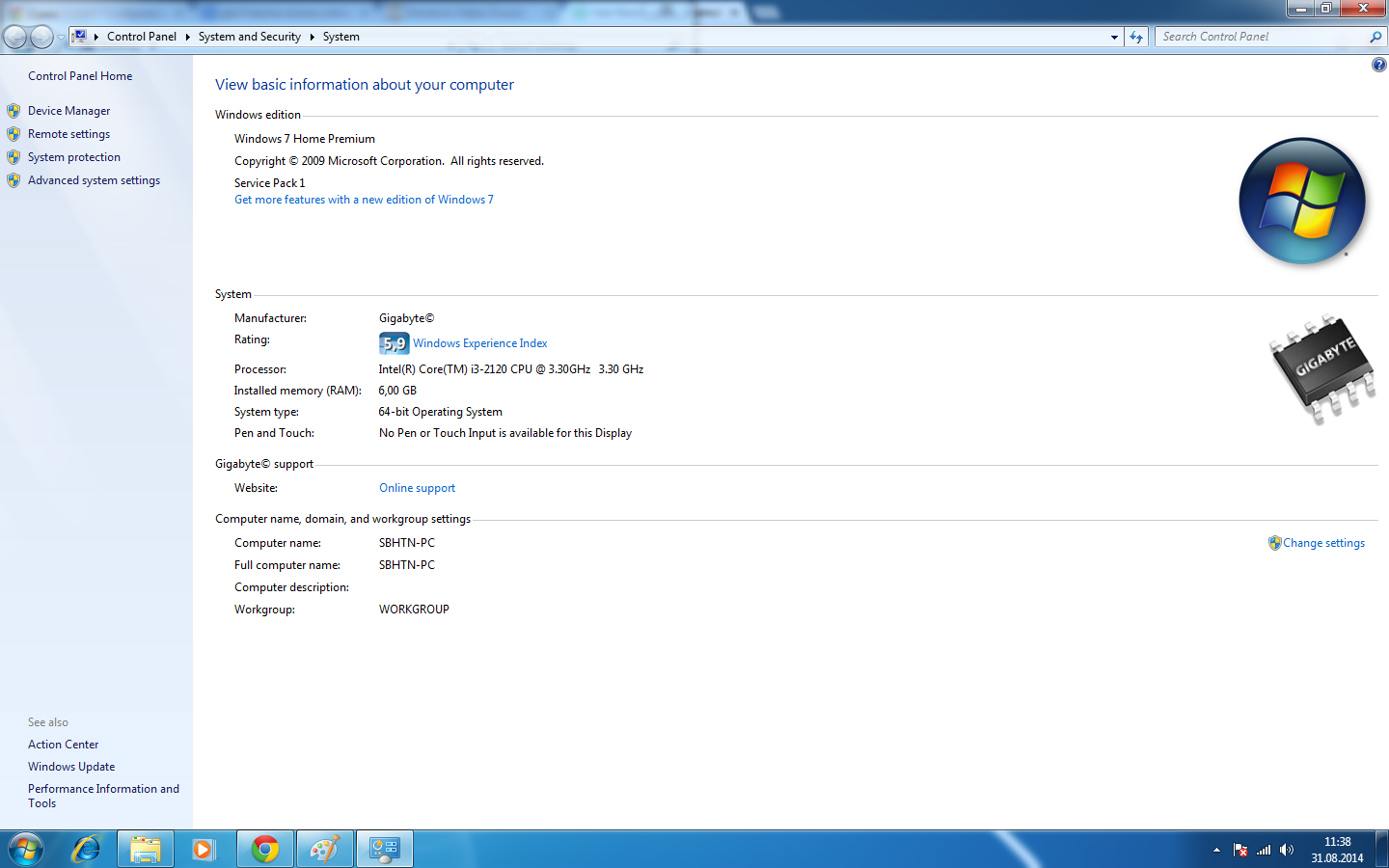This screenshot has width=1389, height=868.
Task: Click the shield icon beside Device Manager
Action: tap(14, 111)
